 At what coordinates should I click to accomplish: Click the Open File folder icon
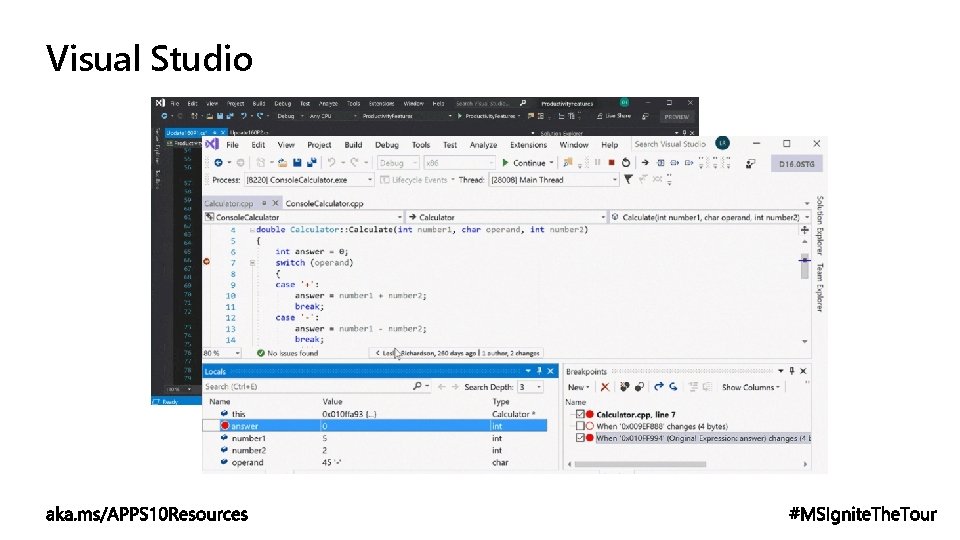click(282, 163)
